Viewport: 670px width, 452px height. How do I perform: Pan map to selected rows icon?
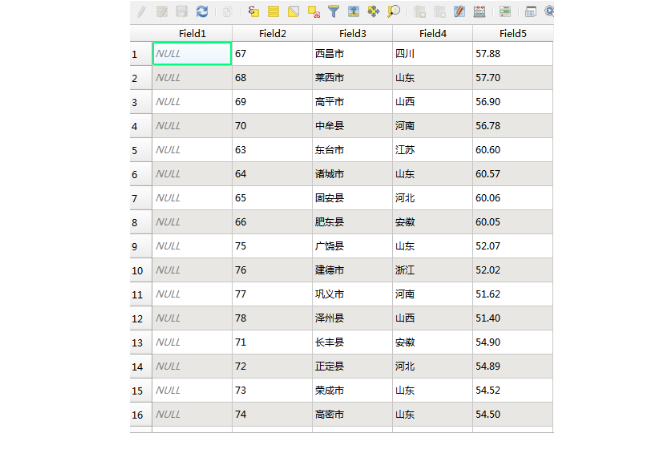373,12
